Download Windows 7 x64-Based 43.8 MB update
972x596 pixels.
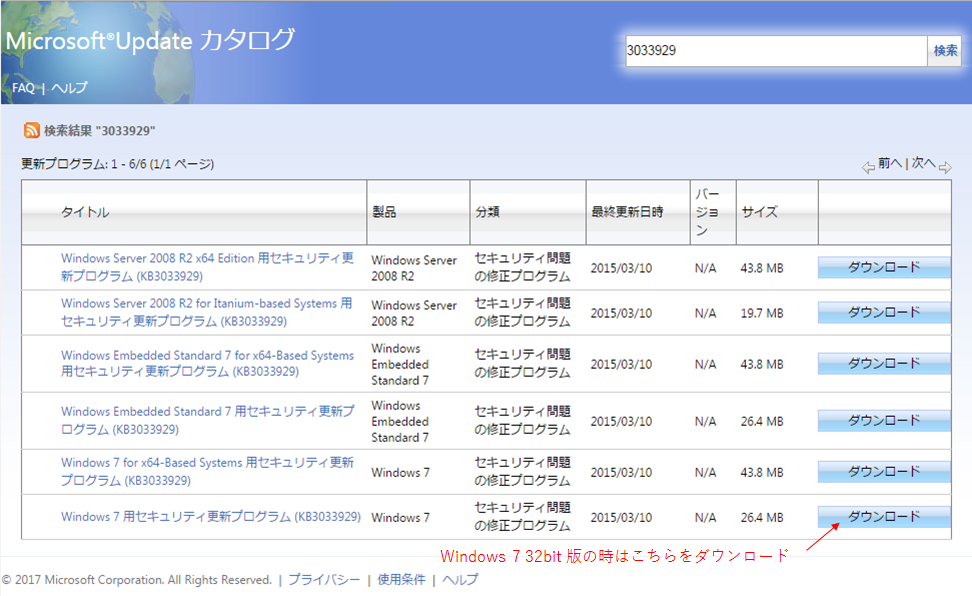point(884,471)
